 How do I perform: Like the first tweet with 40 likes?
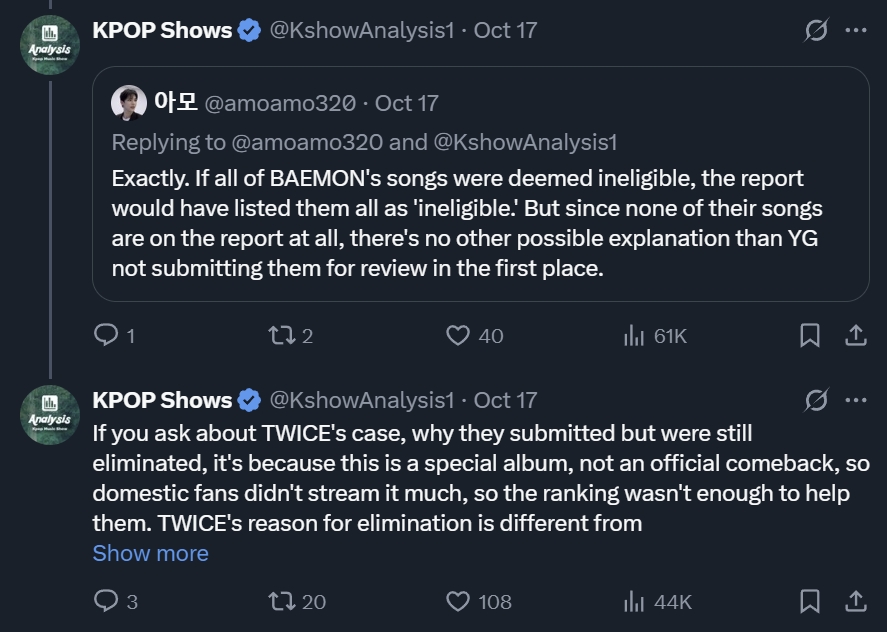pyautogui.click(x=458, y=336)
